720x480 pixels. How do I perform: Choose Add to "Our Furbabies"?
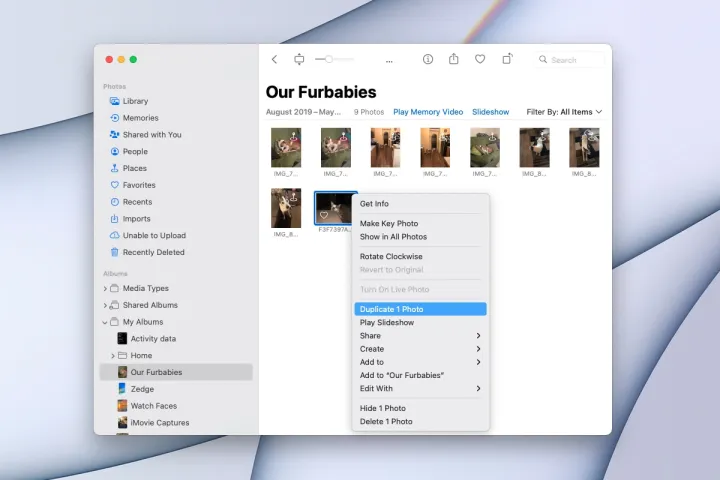420,375
